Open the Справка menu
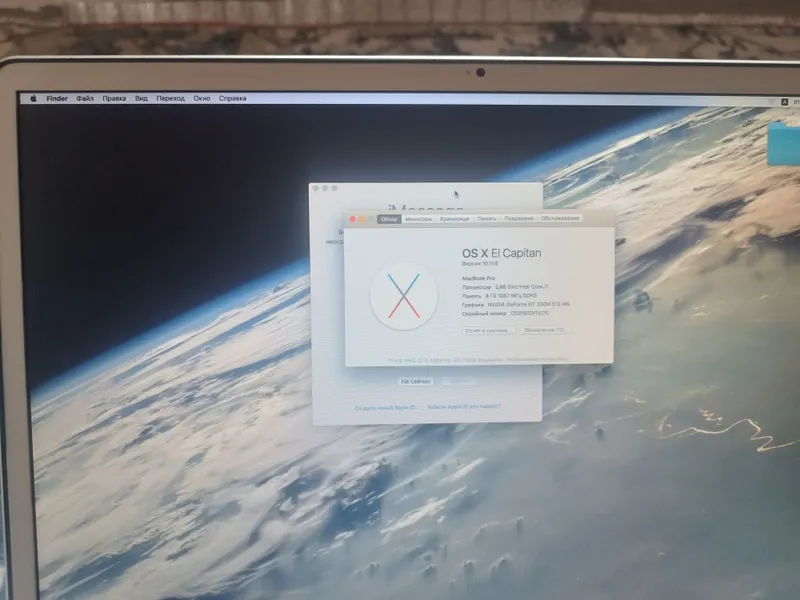800x600 pixels. pyautogui.click(x=233, y=98)
